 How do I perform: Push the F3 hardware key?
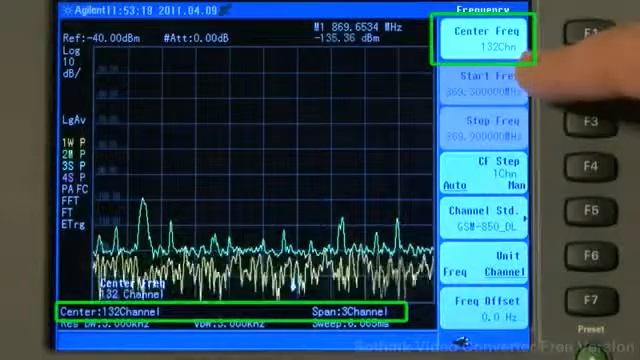591,122
